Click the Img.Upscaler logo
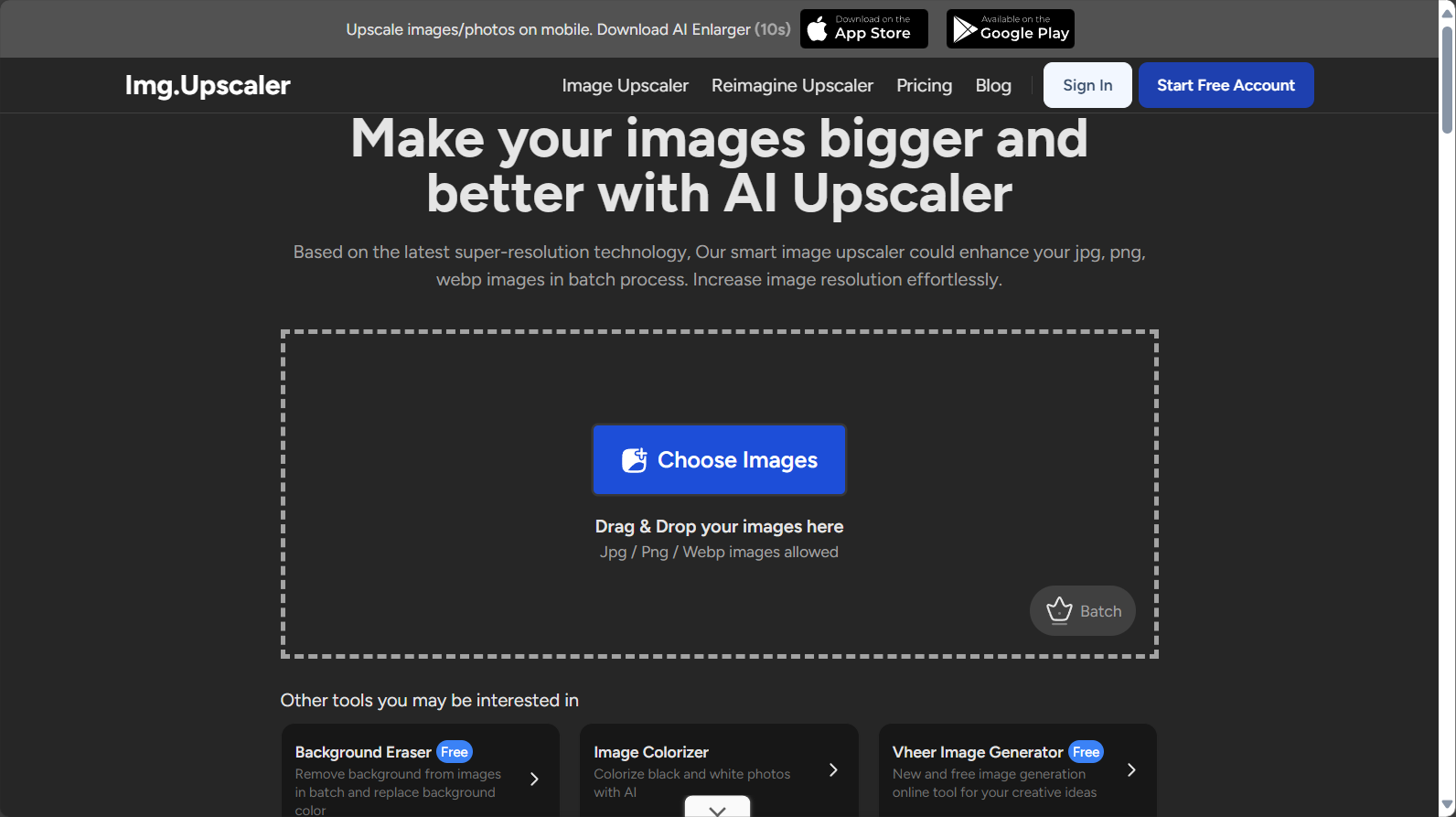 coord(208,85)
